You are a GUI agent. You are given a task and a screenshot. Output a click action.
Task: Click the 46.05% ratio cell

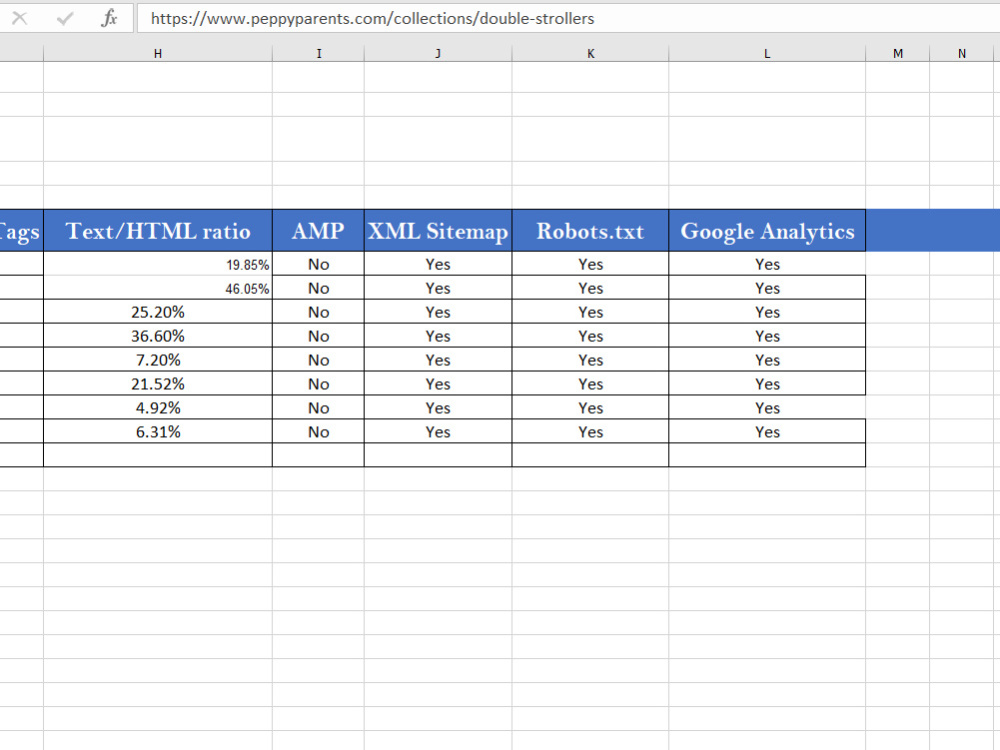pos(158,288)
